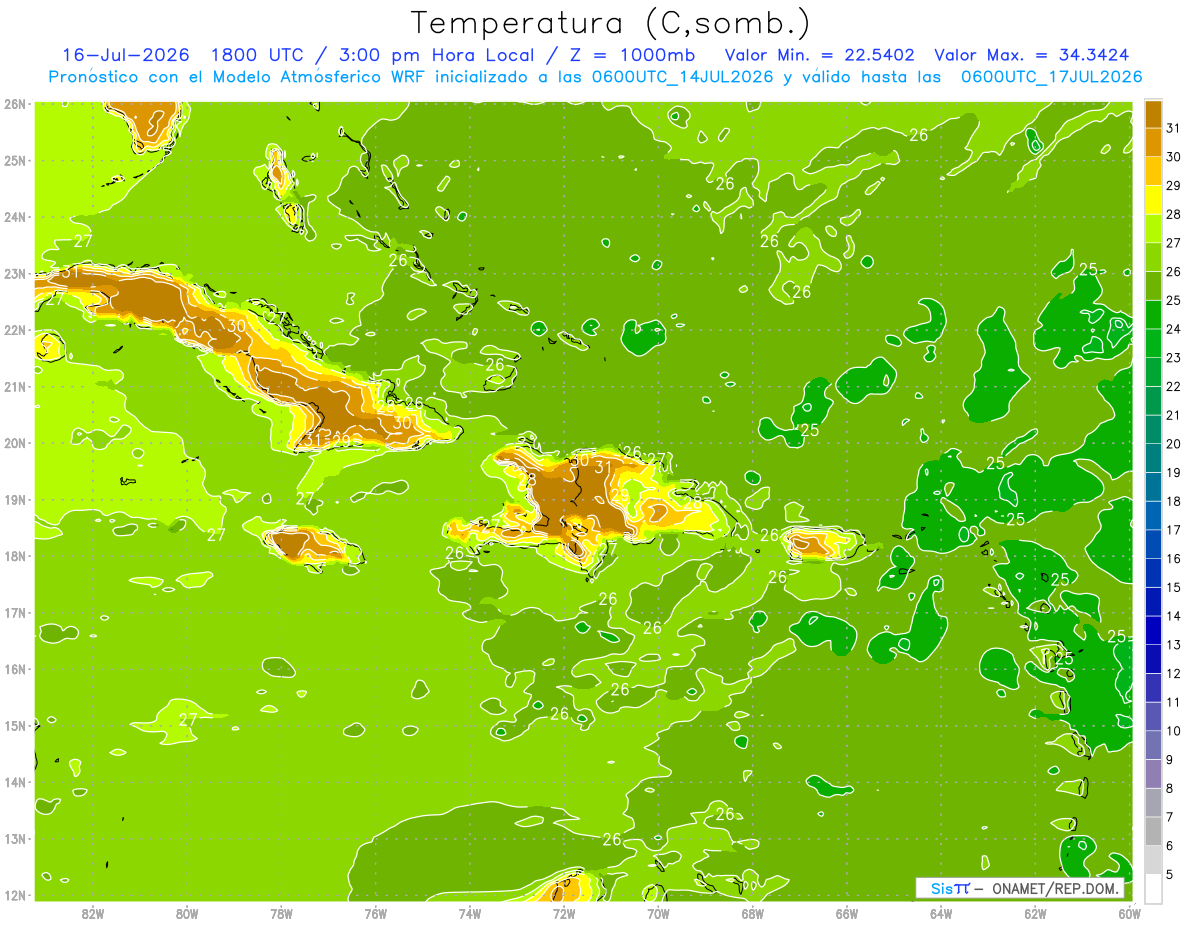The image size is (1200, 927).
Task: Click the colorbar swatch between 25 and 26
Action: coord(1154,286)
